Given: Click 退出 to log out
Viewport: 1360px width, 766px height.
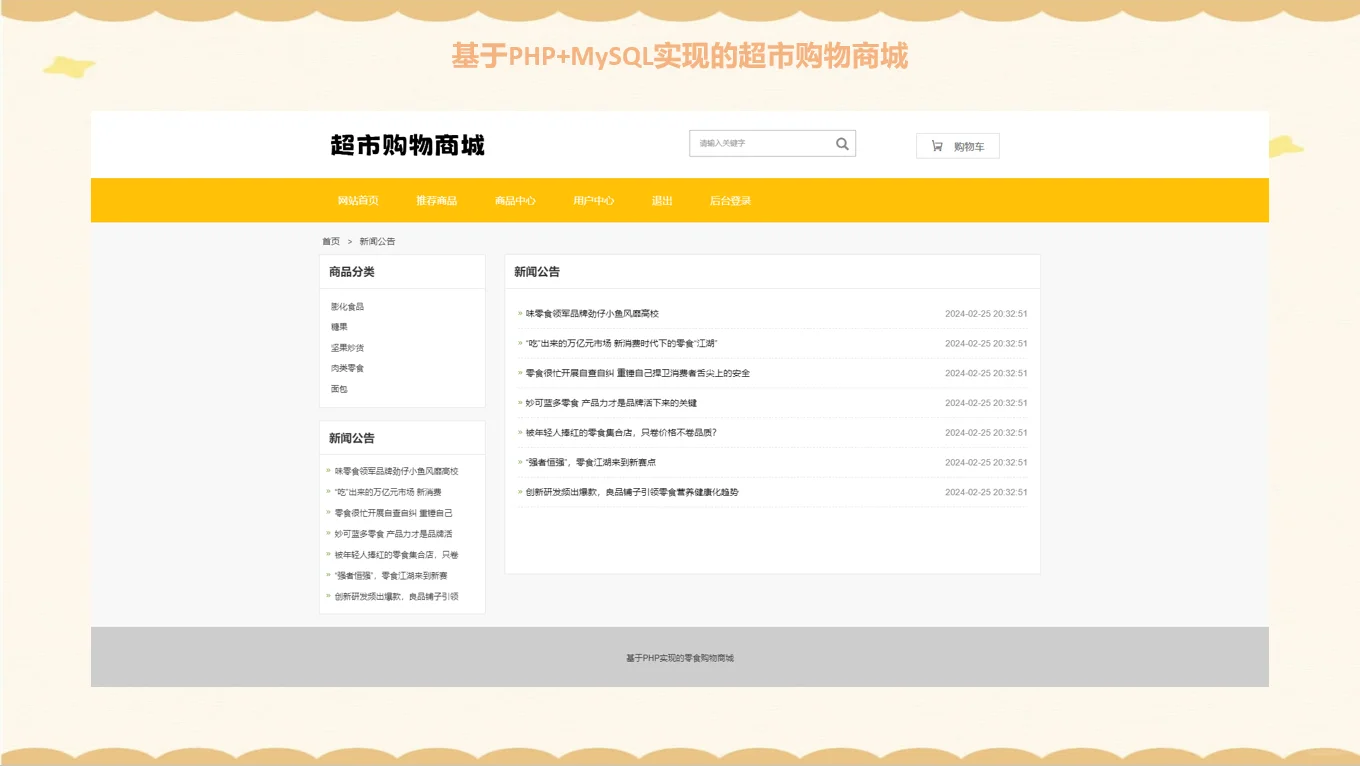Looking at the screenshot, I should [663, 200].
